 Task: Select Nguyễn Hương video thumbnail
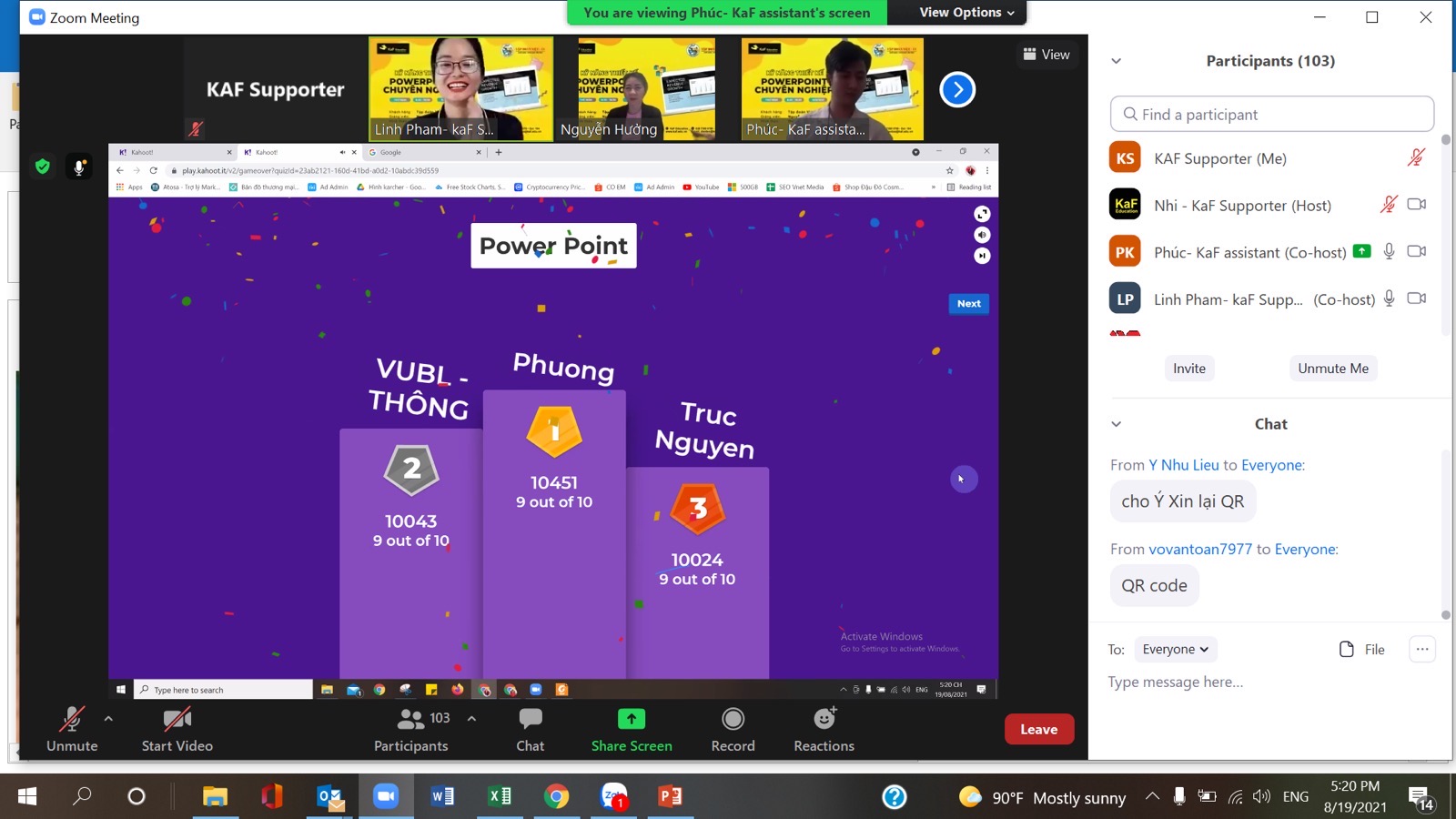coord(647,88)
